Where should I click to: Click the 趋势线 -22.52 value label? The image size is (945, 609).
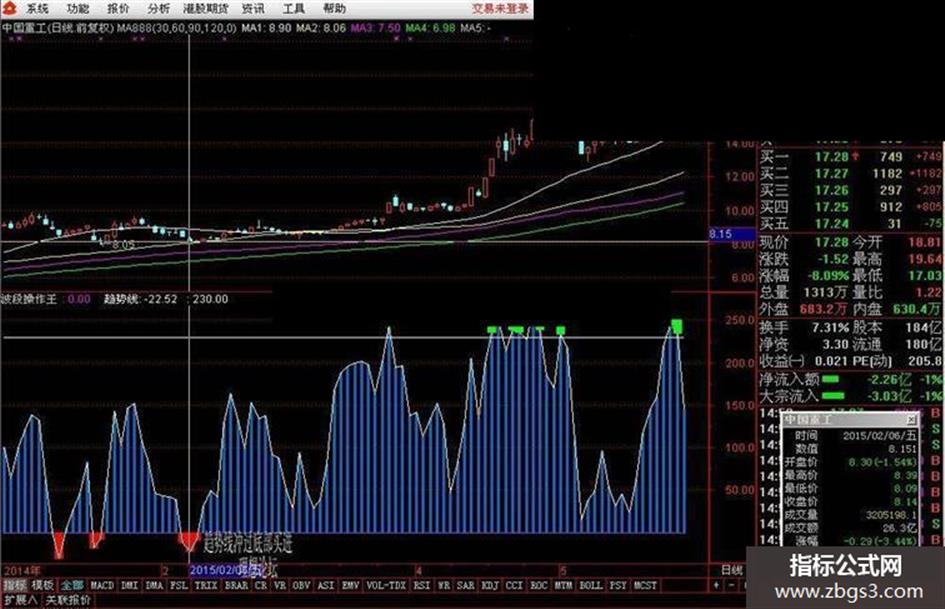coord(141,299)
